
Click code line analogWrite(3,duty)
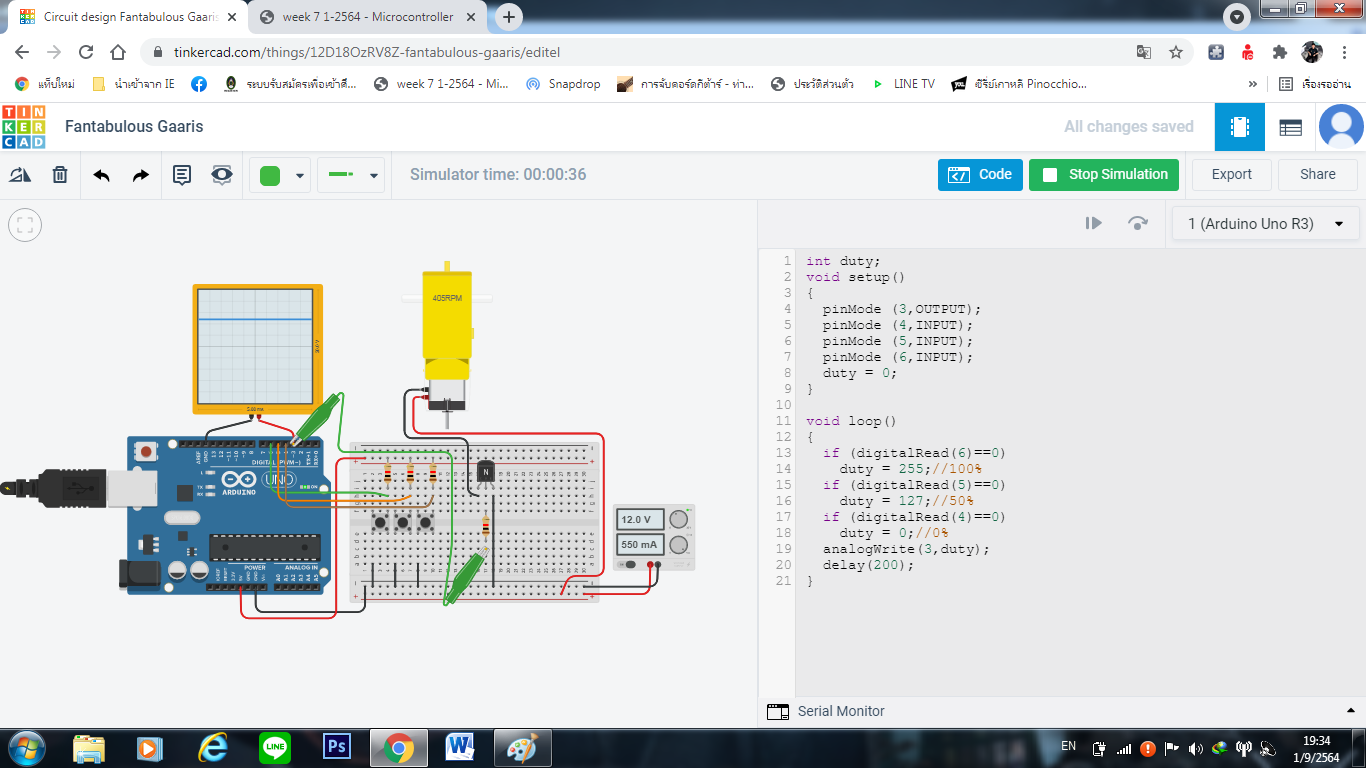click(x=906, y=549)
